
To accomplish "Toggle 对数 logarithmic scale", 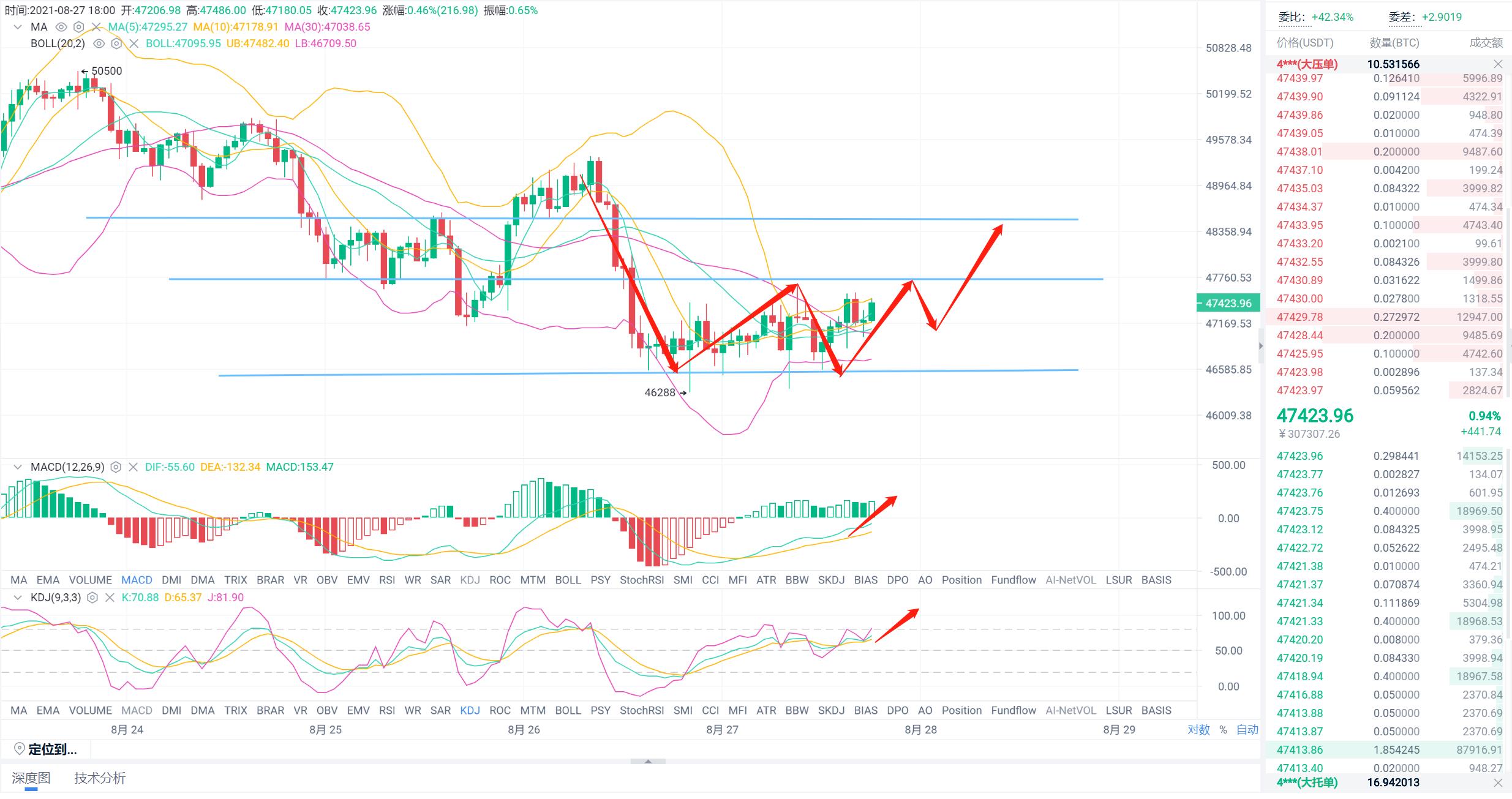I will (x=1198, y=730).
